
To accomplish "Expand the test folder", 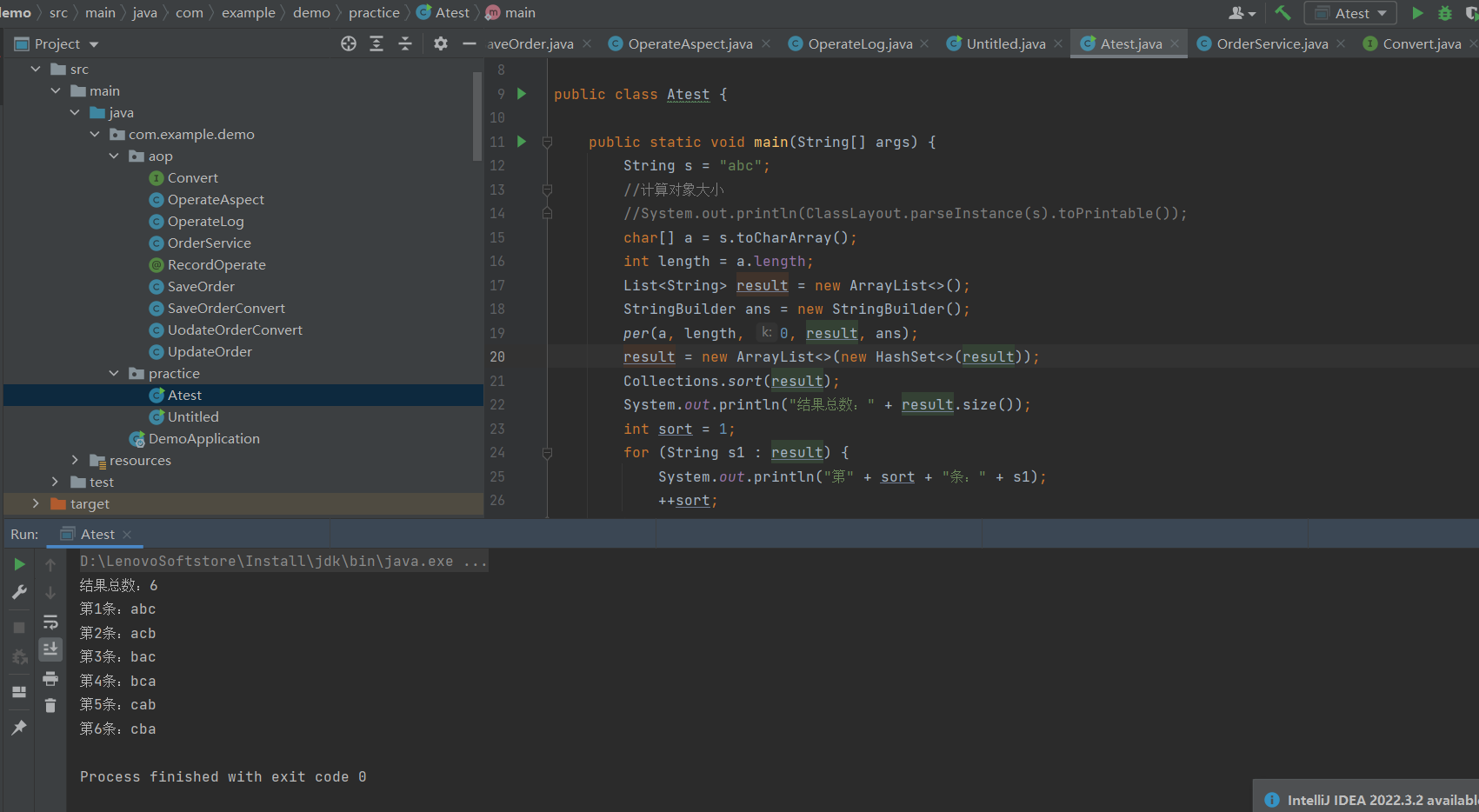I will (x=56, y=482).
